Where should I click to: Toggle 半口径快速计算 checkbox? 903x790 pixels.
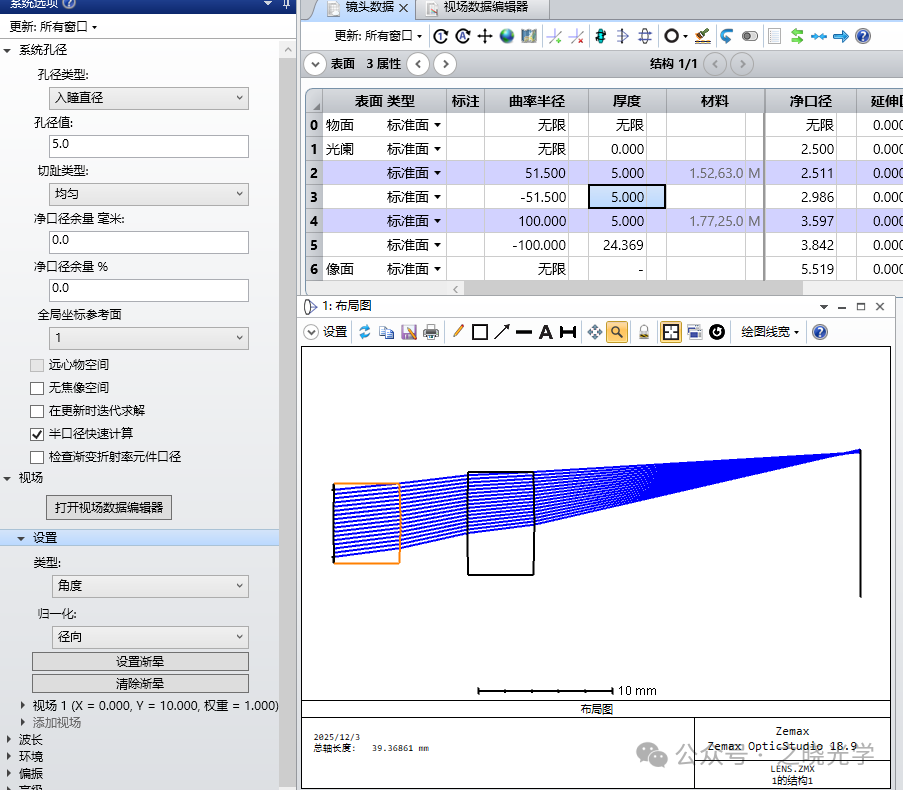37,434
